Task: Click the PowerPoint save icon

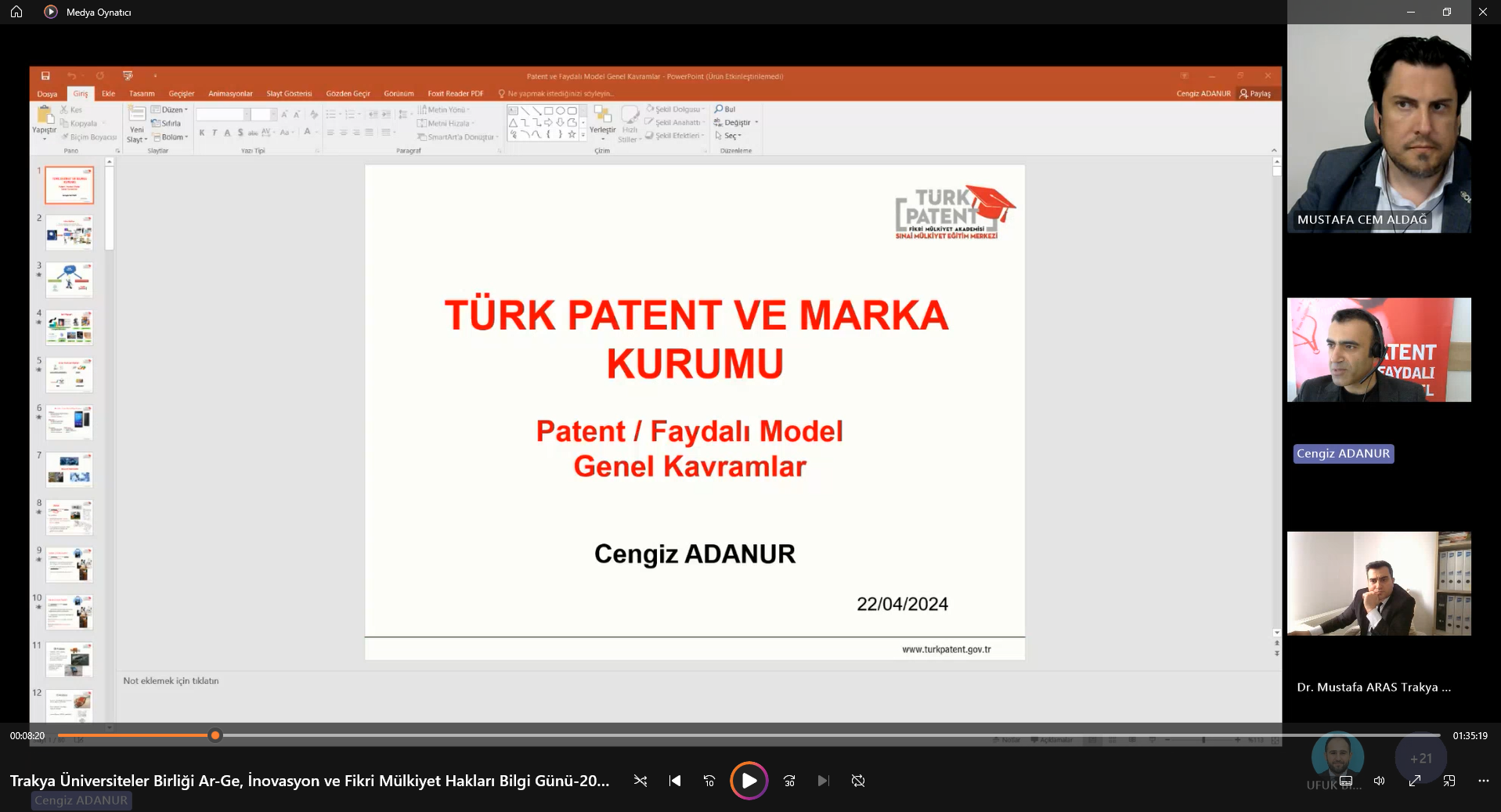Action: [45, 76]
